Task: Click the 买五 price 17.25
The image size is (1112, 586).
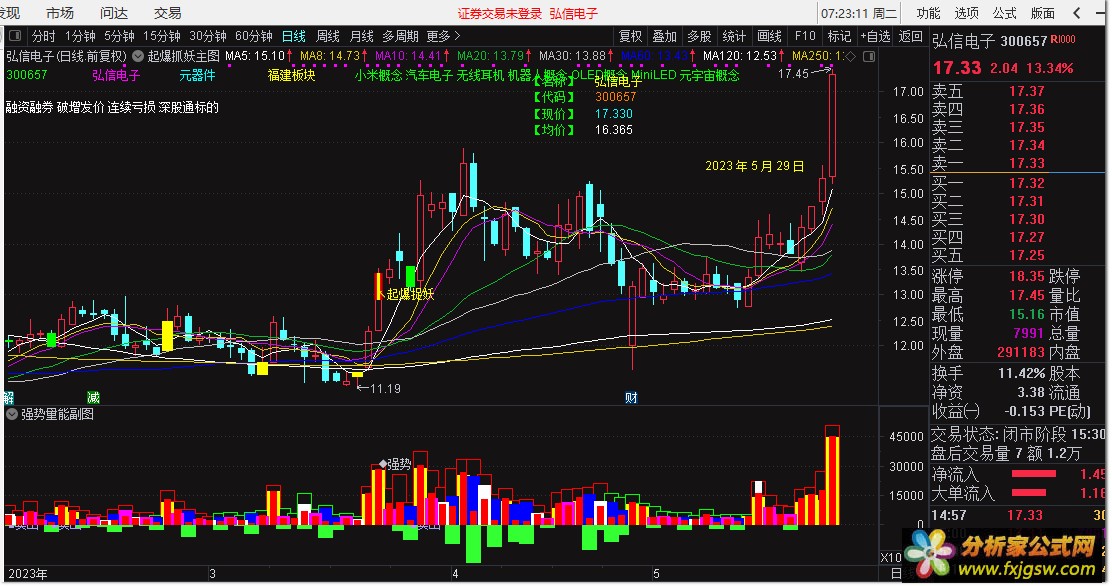Action: (x=1027, y=255)
